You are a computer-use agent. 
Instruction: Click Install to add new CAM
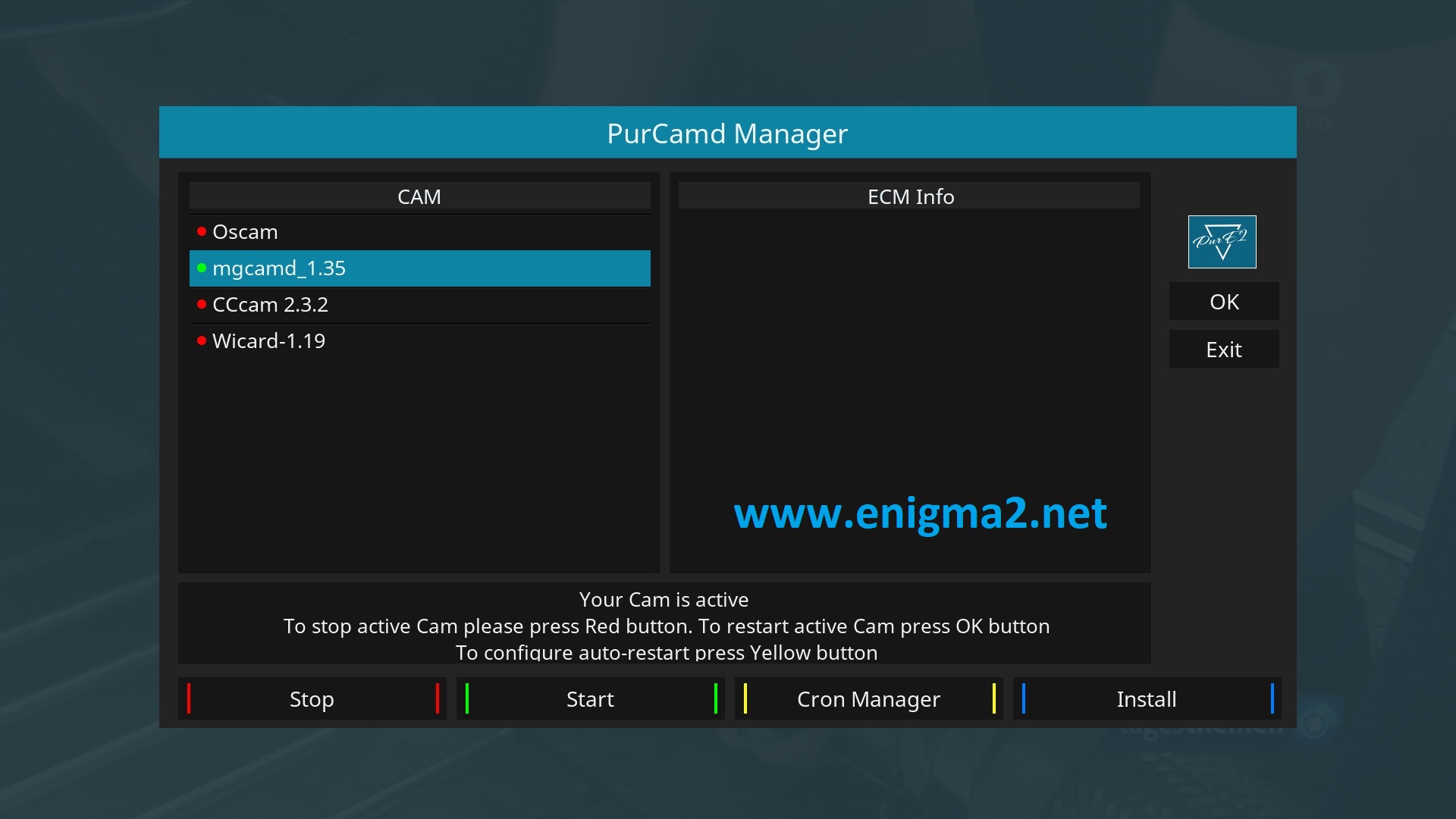tap(1146, 698)
